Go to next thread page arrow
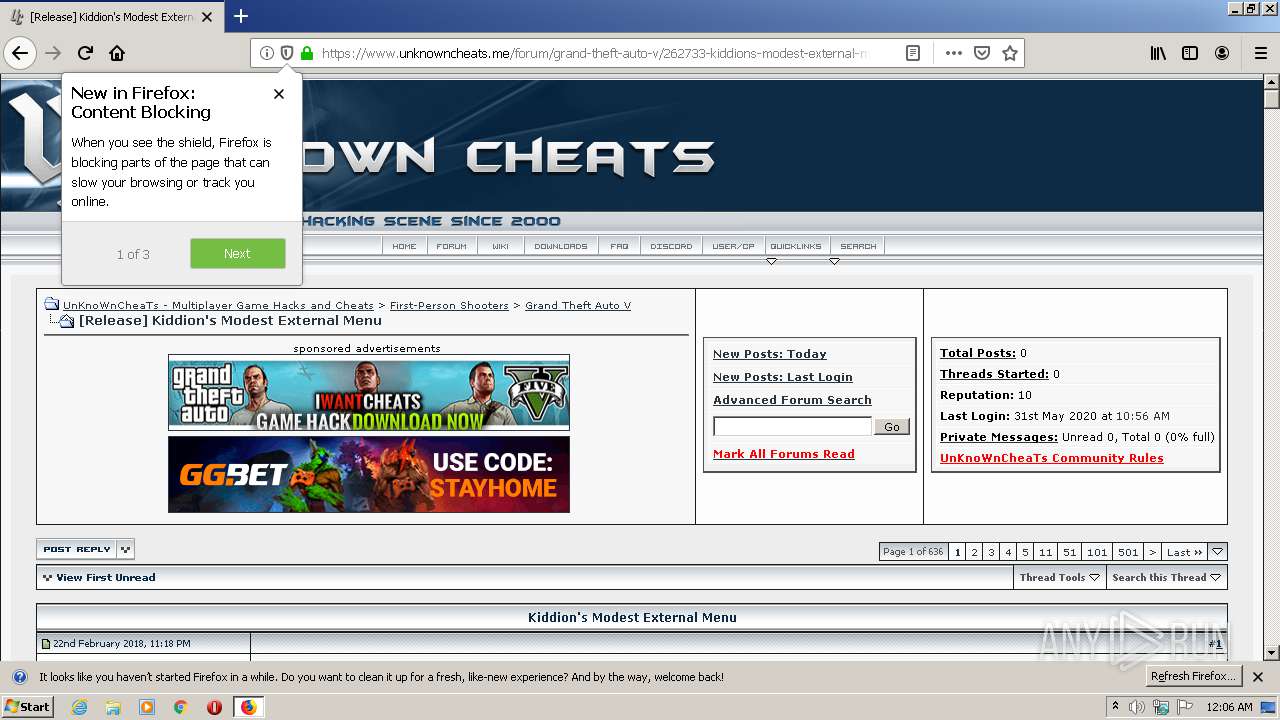Image resolution: width=1280 pixels, height=720 pixels. pos(1152,552)
